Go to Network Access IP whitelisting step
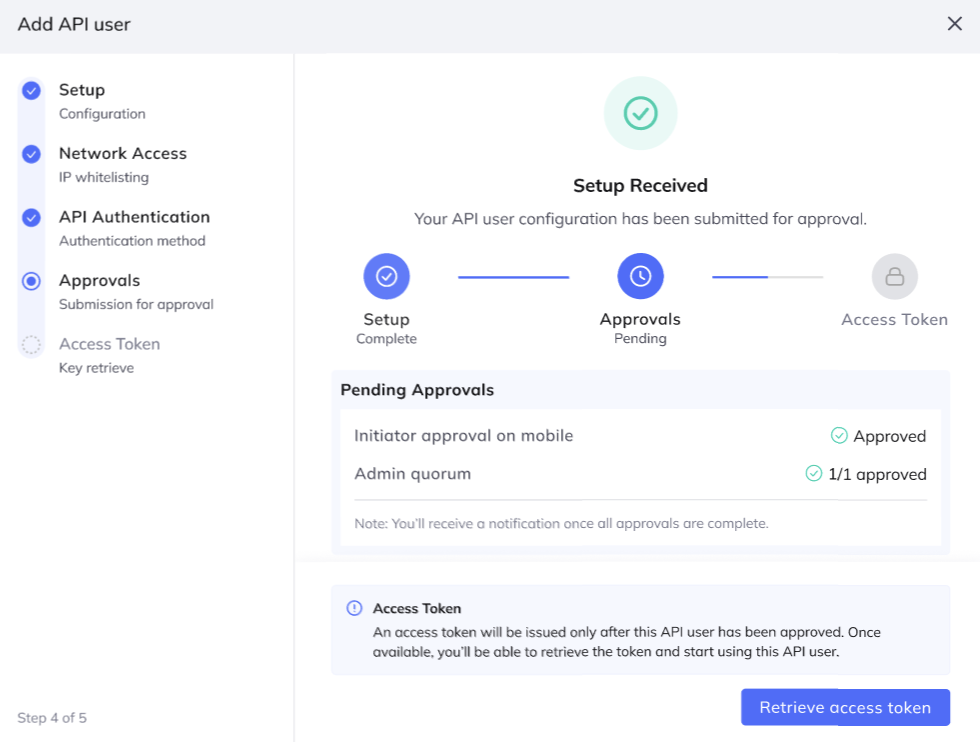This screenshot has height=742, width=980. [122, 165]
